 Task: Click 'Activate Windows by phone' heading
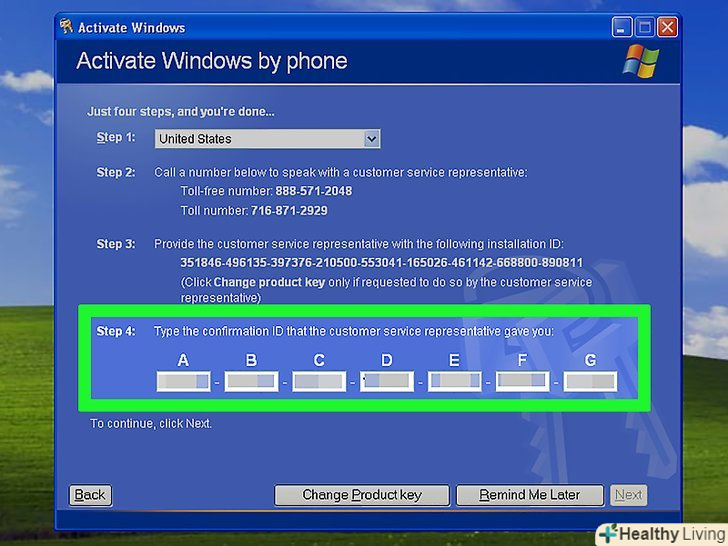tap(212, 61)
